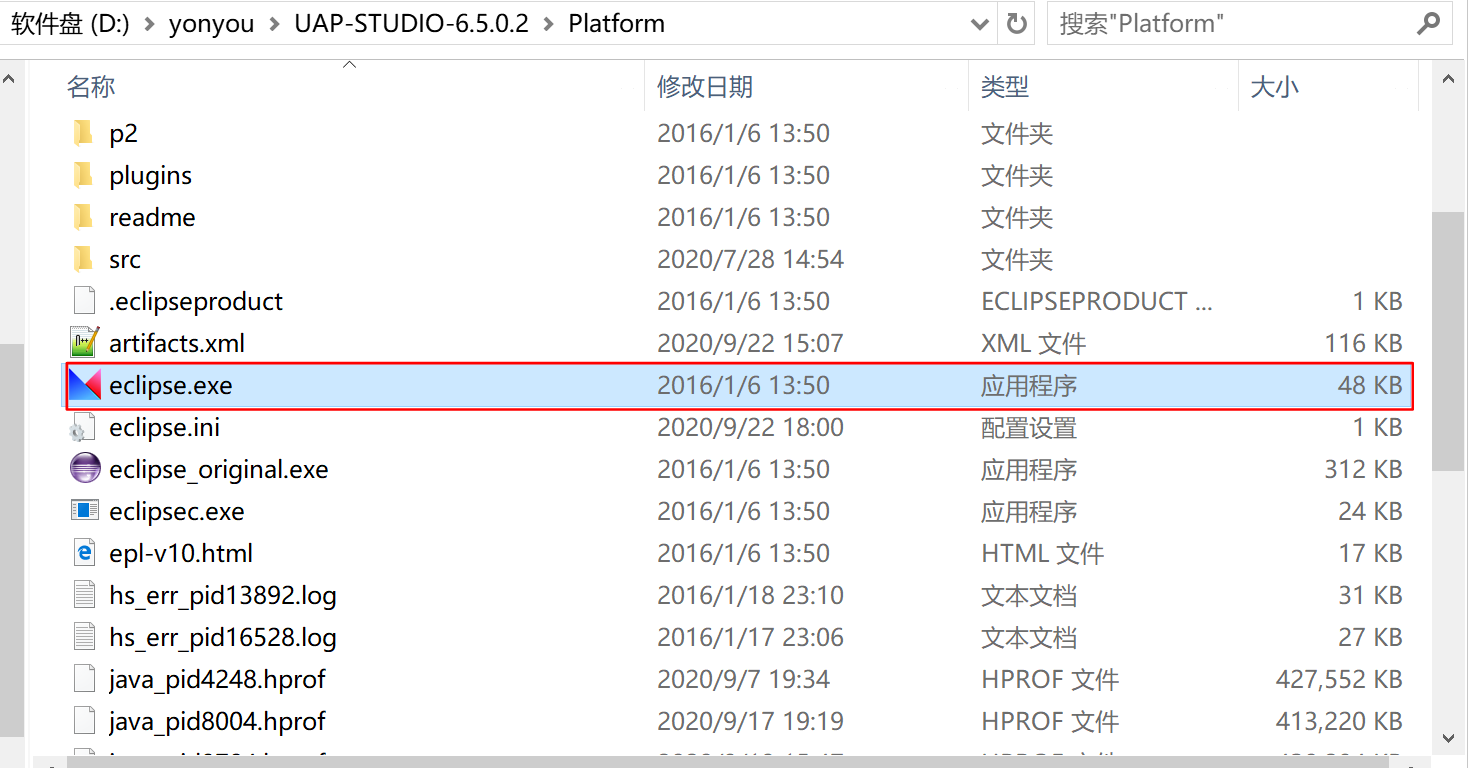1468x768 pixels.
Task: Select the epl-v10.html file name
Action: tap(181, 553)
